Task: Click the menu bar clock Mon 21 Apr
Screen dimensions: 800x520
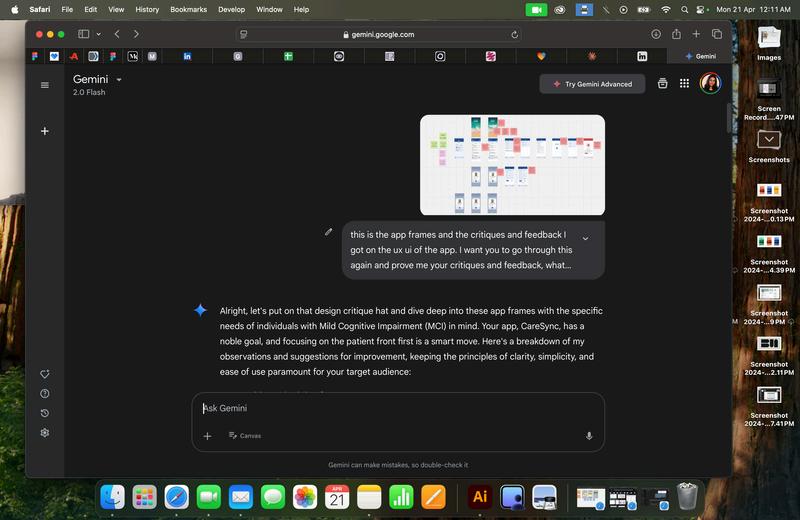Action: [x=754, y=9]
